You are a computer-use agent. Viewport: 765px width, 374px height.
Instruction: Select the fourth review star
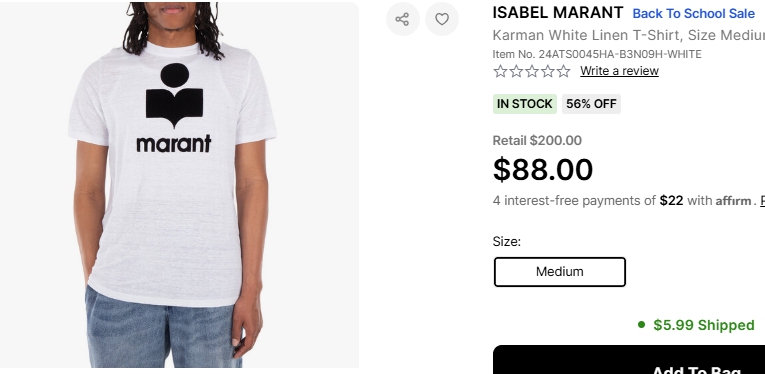coord(548,71)
